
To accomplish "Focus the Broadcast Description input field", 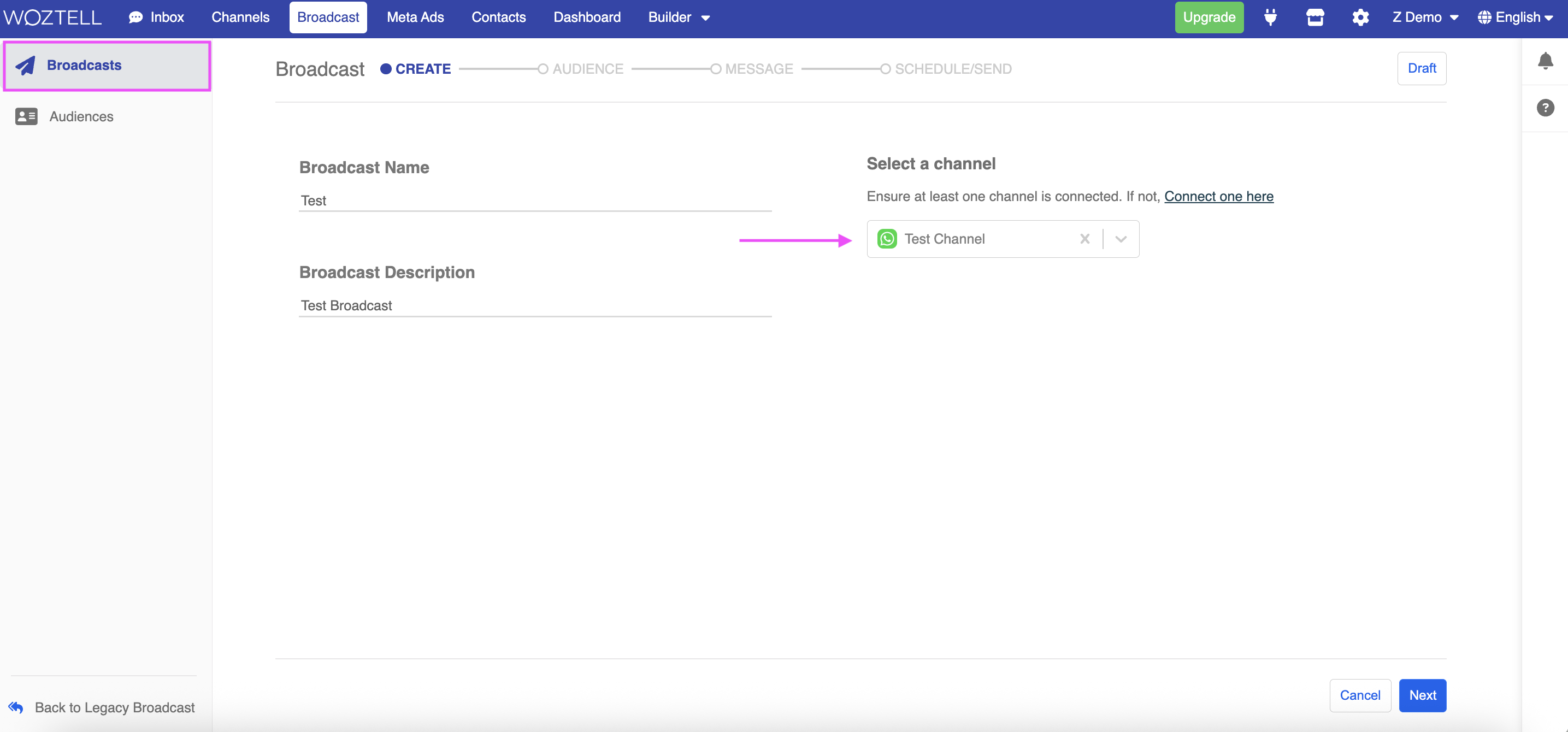I will click(535, 305).
